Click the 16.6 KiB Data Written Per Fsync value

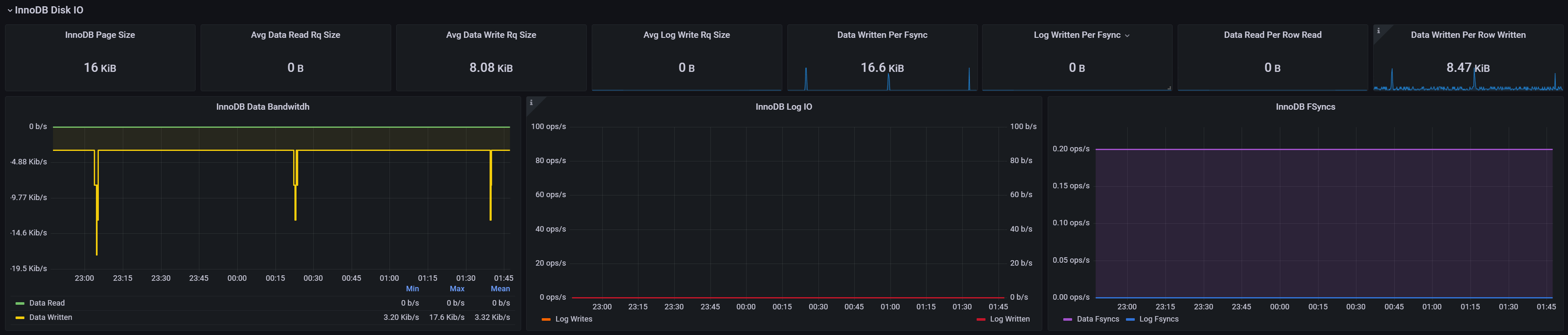882,68
